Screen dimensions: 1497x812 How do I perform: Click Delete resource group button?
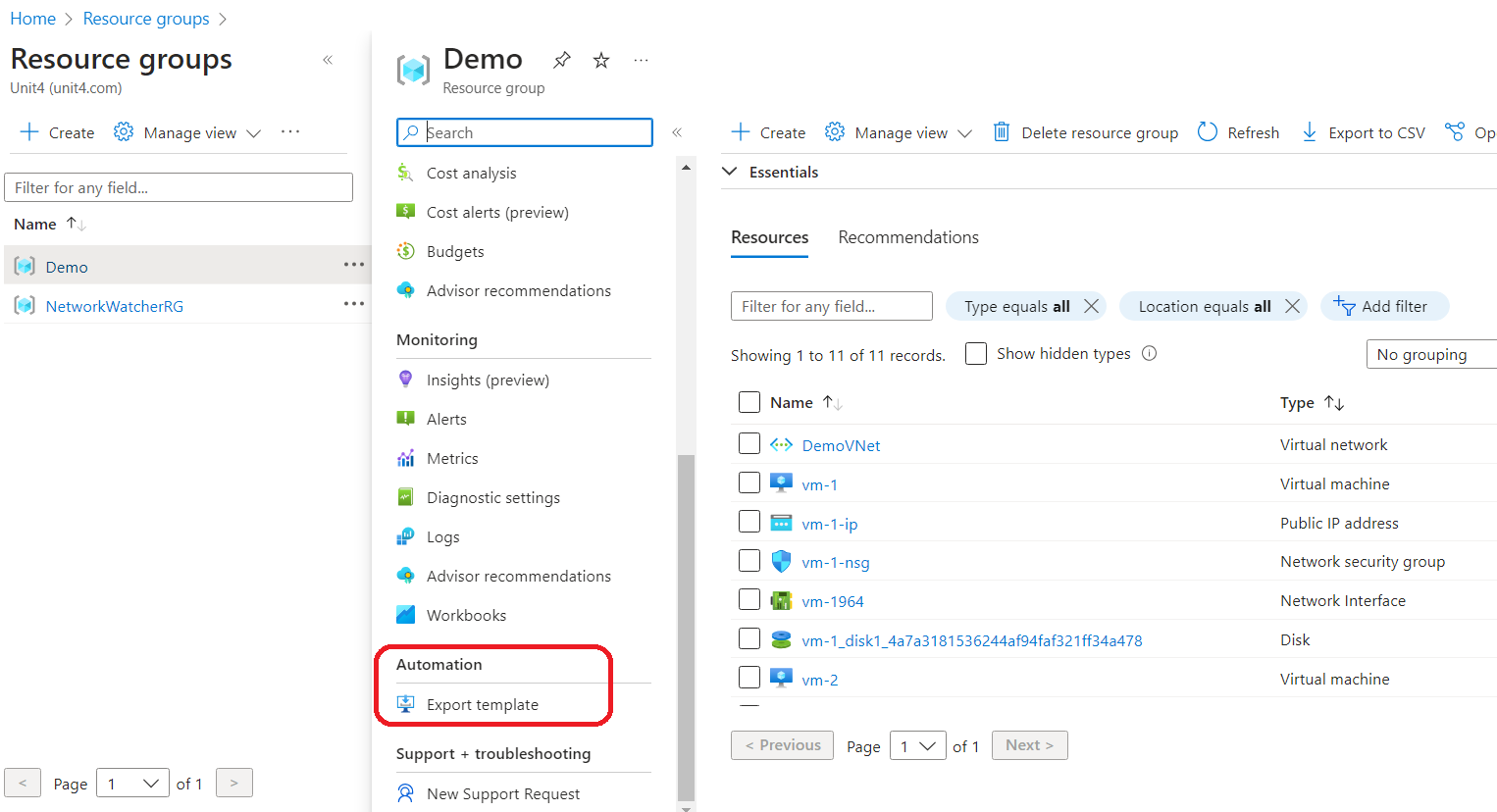click(x=1085, y=132)
